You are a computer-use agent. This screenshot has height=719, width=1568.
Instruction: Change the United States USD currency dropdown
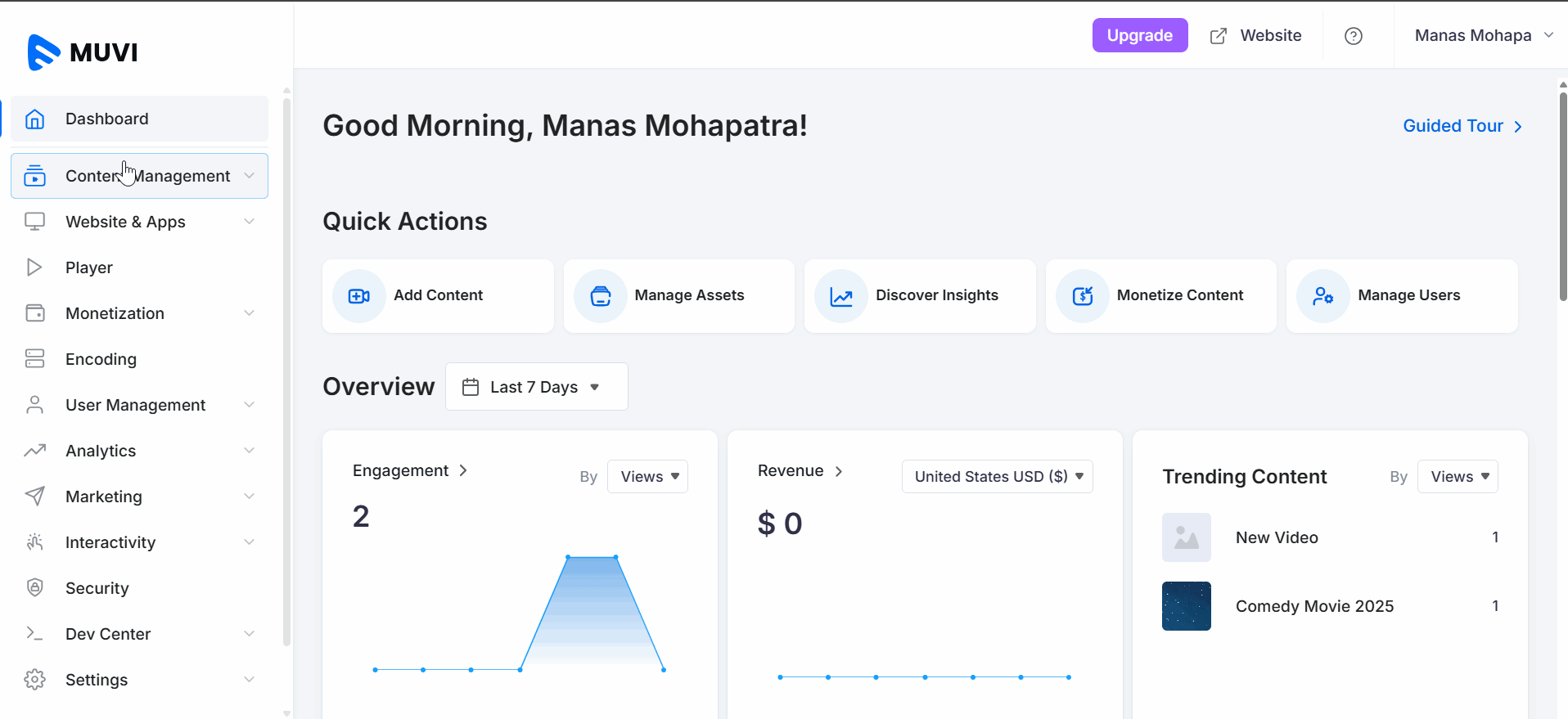997,477
